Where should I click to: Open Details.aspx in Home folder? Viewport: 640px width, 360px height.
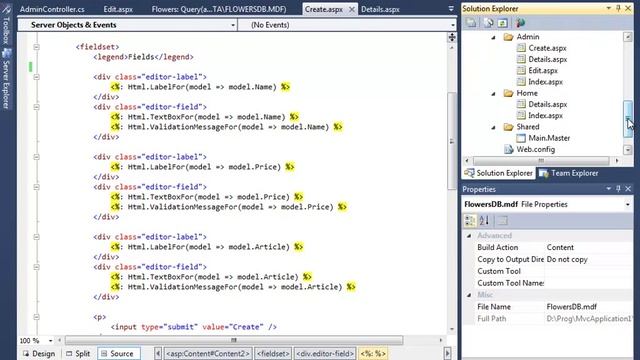point(547,104)
